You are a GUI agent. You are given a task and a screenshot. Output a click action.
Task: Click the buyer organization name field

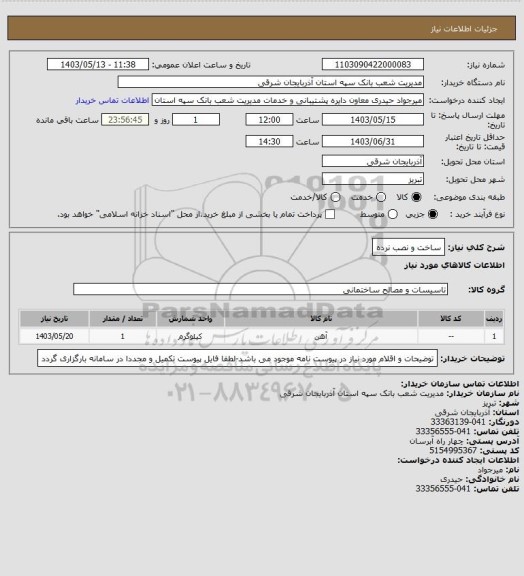pyautogui.click(x=270, y=82)
